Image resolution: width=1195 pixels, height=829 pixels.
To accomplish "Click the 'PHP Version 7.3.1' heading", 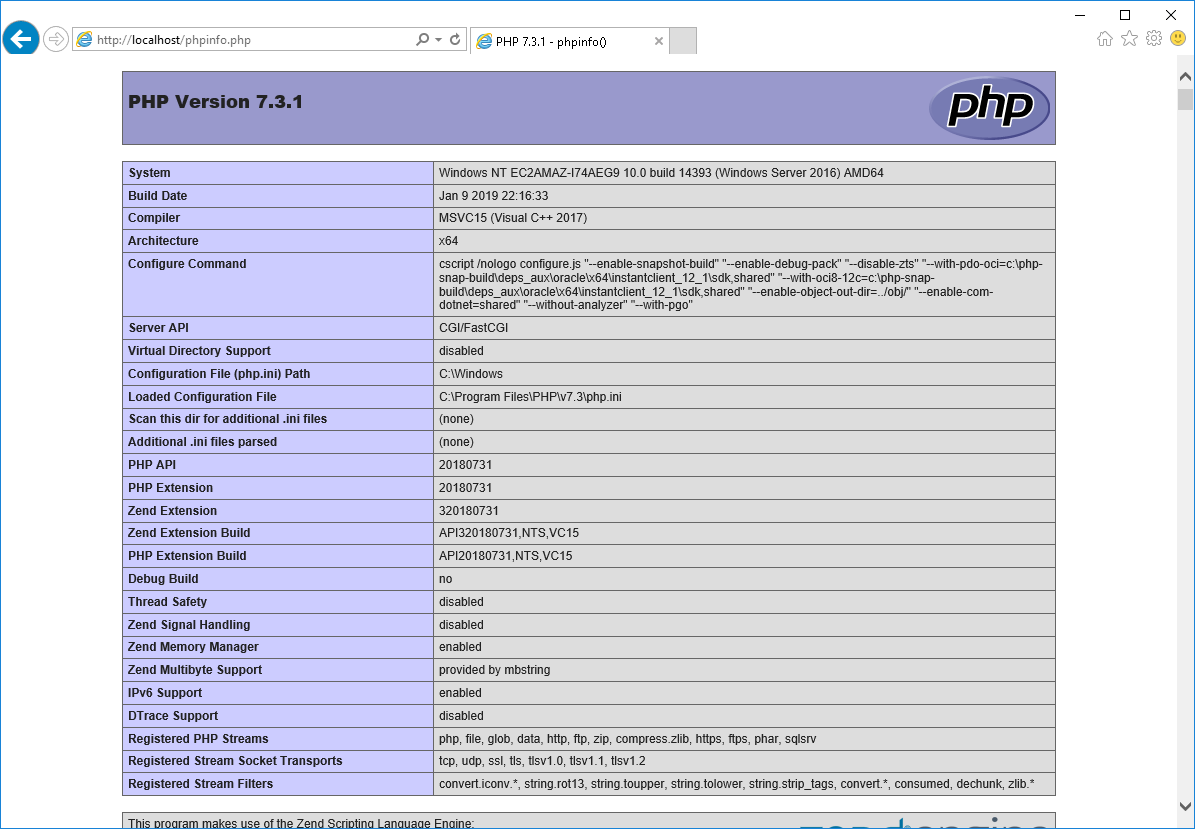I will coord(216,102).
